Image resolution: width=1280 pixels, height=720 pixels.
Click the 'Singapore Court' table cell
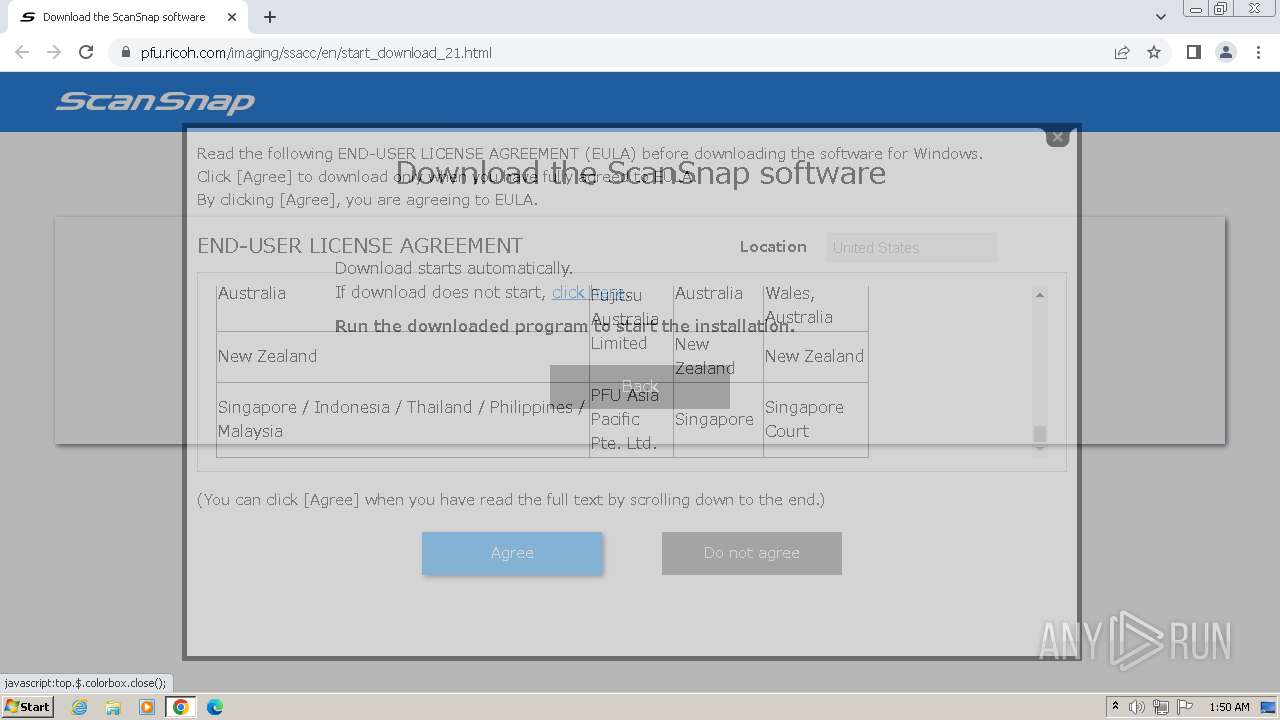pos(815,419)
